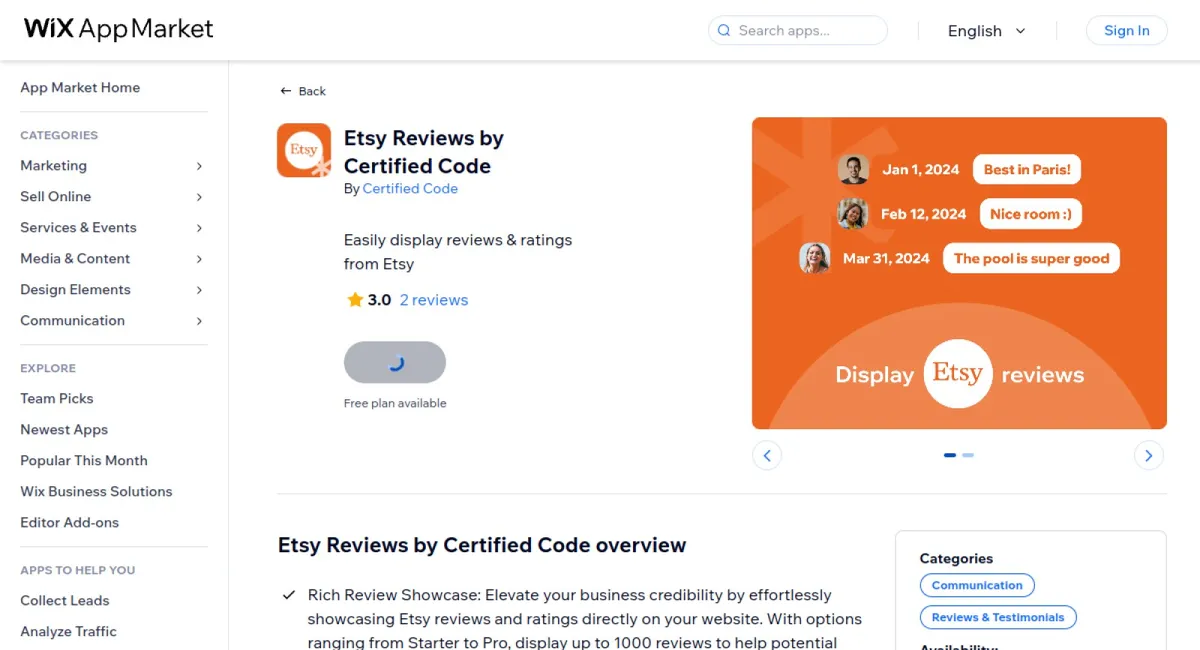This screenshot has width=1200, height=650.
Task: Click the round Etsy logo in banner
Action: (958, 374)
